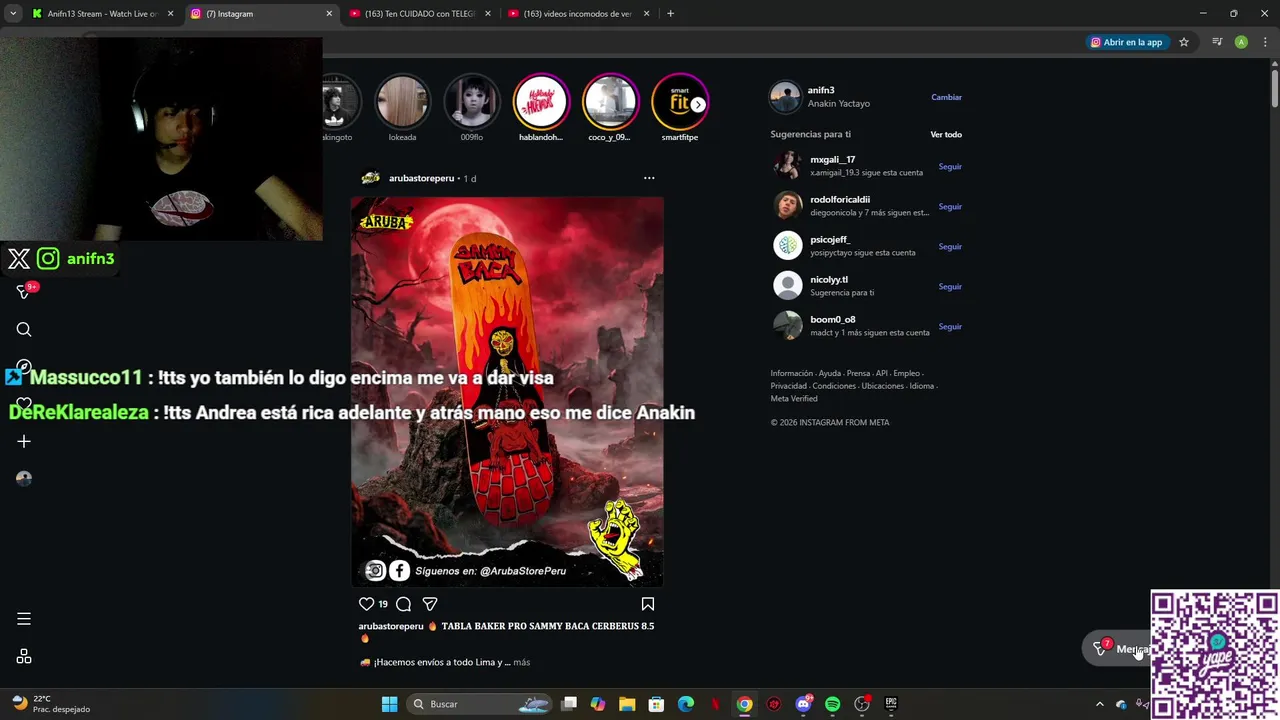Follow psicojeff_

pyautogui.click(x=950, y=247)
